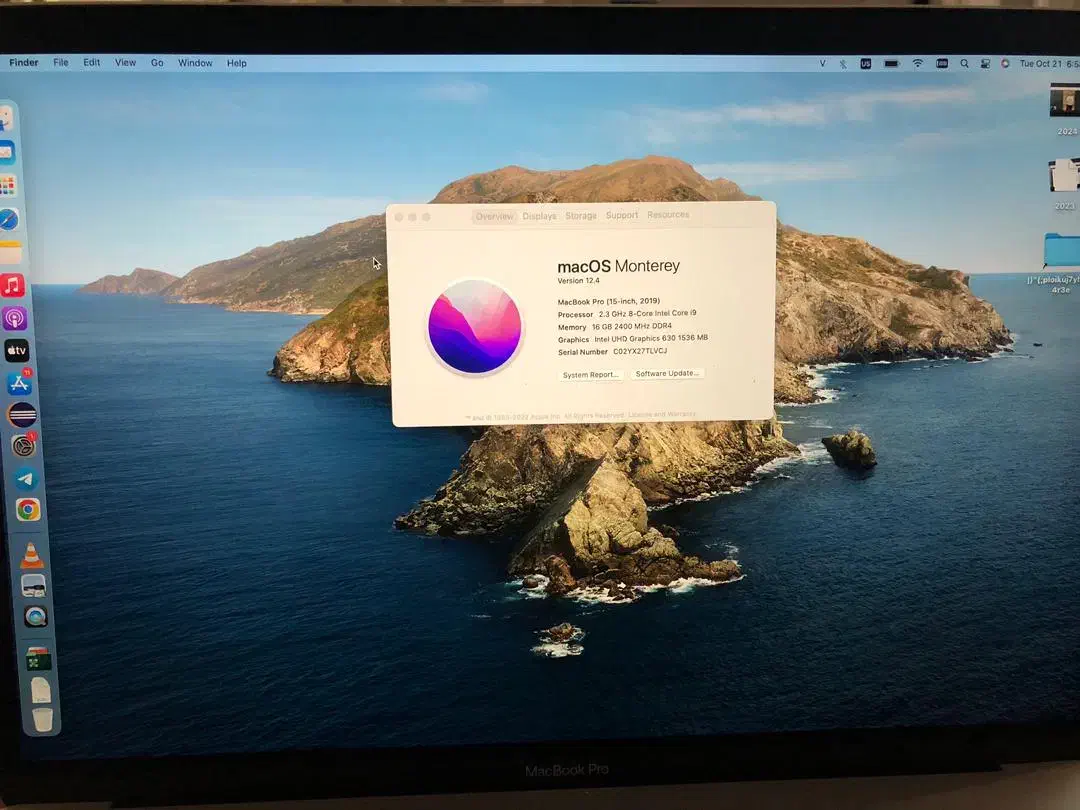The height and width of the screenshot is (810, 1080).
Task: Open Telegram from the Dock
Action: coord(26,479)
